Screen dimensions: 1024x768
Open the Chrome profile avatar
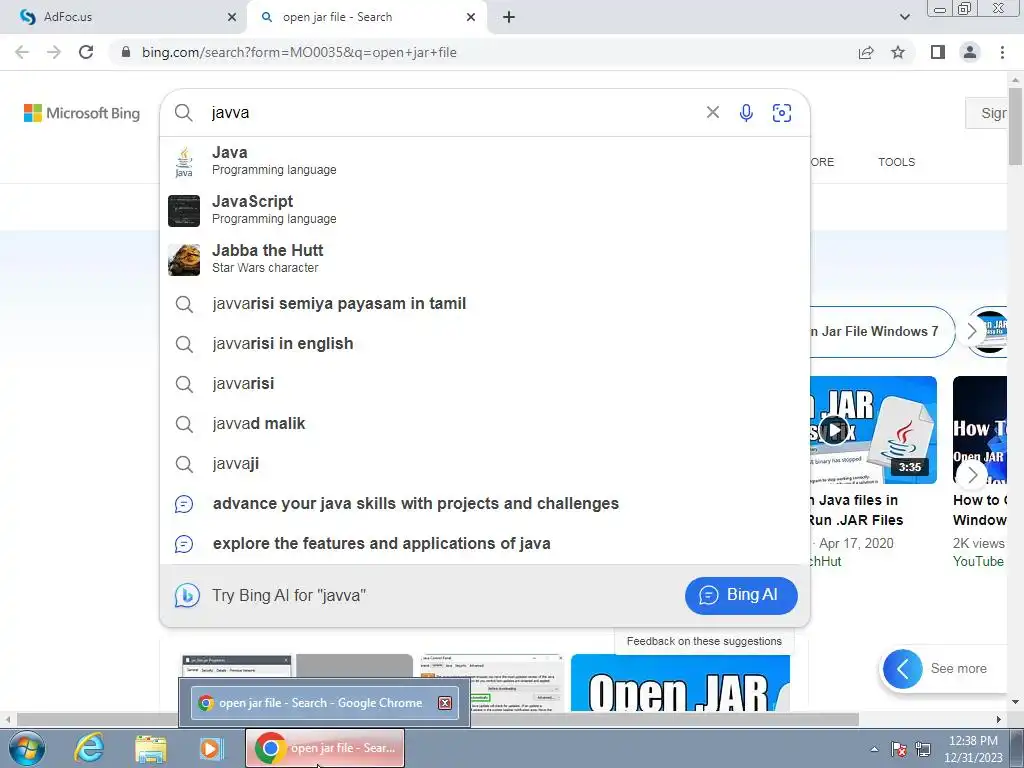tap(970, 52)
